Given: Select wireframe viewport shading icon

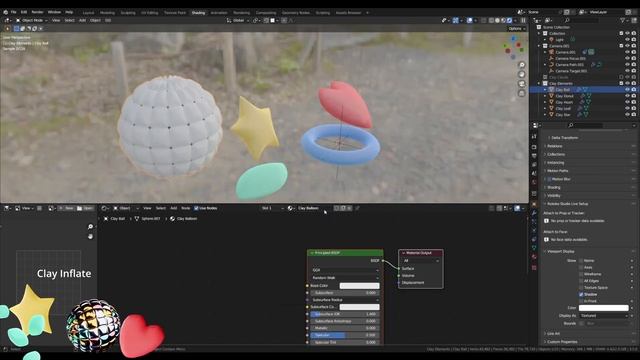Looking at the screenshot, I should (x=491, y=20).
